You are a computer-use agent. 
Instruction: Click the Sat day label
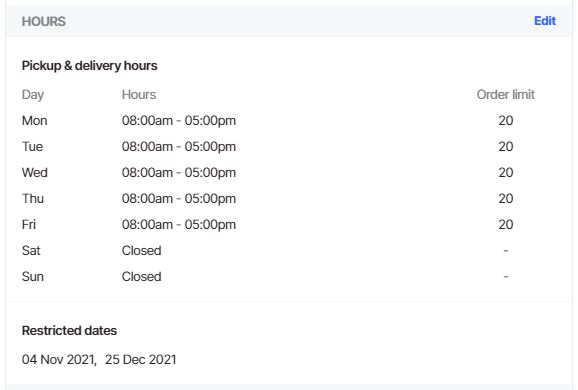click(31, 251)
